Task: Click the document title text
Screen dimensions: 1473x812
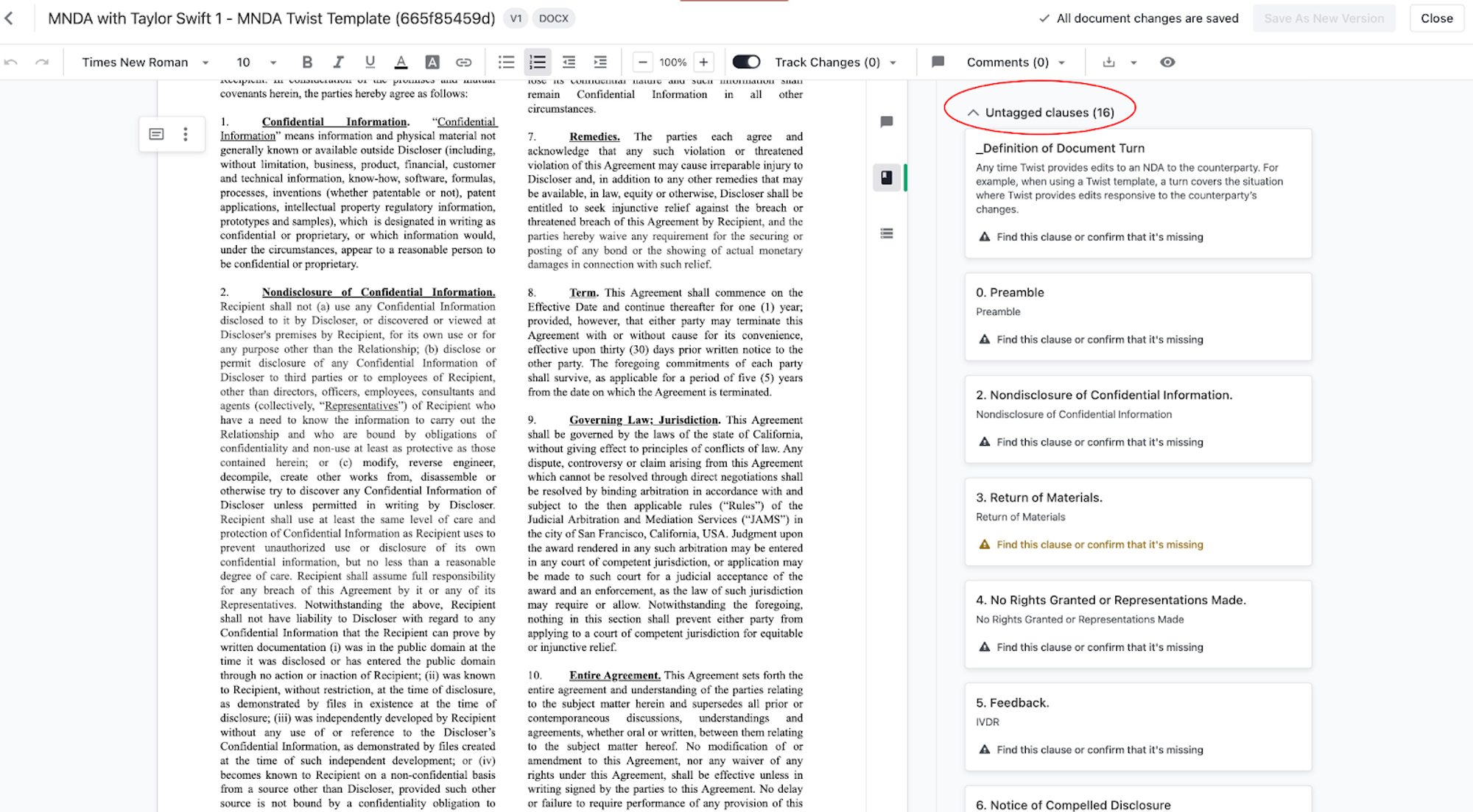Action: click(x=272, y=18)
